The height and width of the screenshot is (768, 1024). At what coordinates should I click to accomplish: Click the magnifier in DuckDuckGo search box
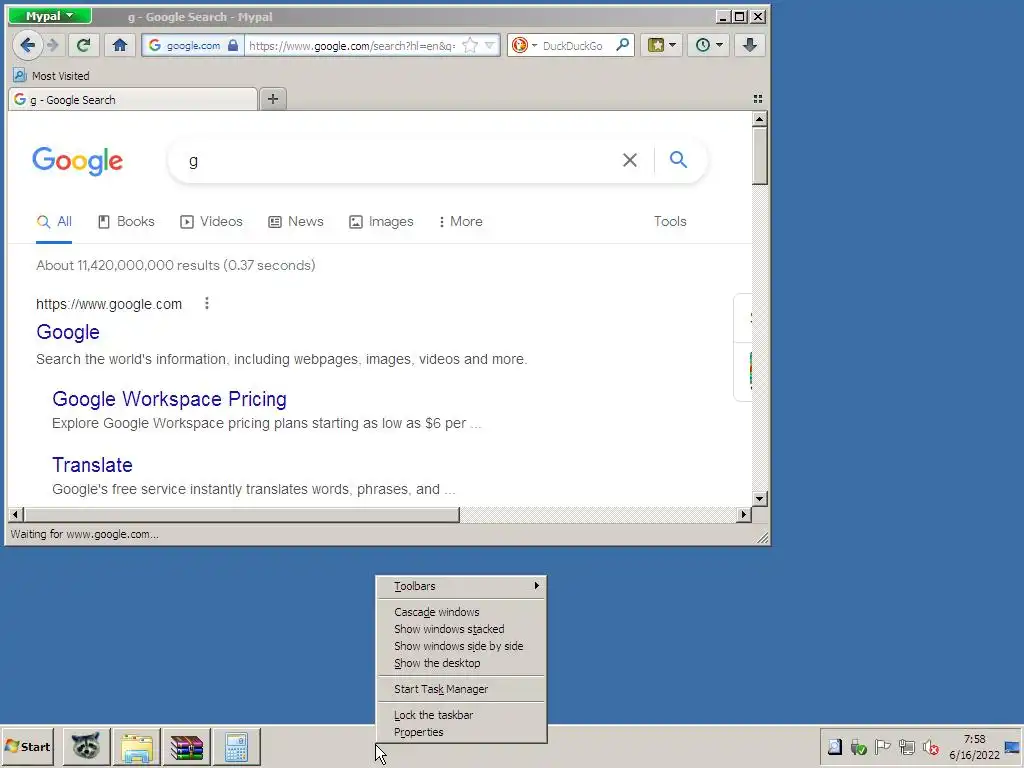623,44
